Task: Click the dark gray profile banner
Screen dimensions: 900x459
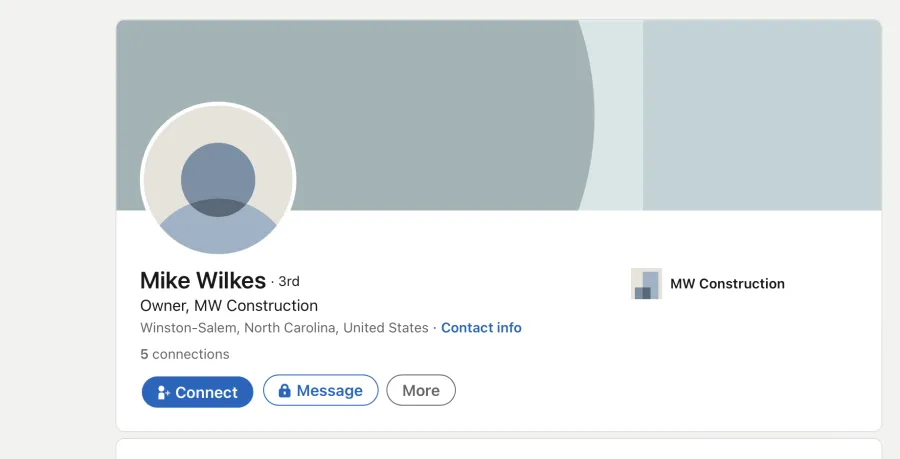Action: tap(402, 86)
